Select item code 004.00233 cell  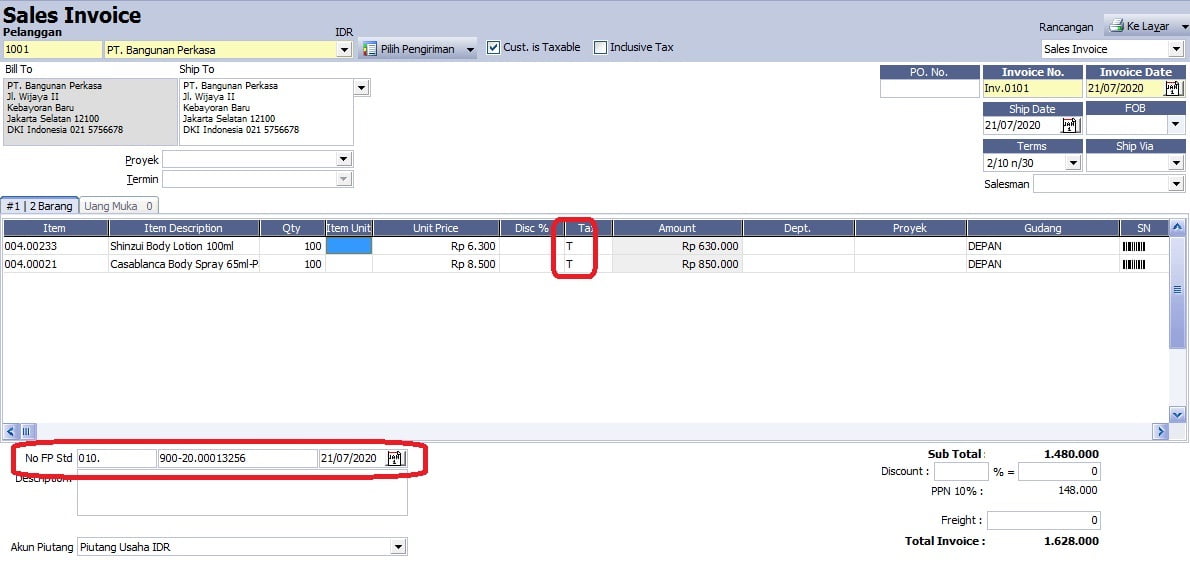(55, 246)
